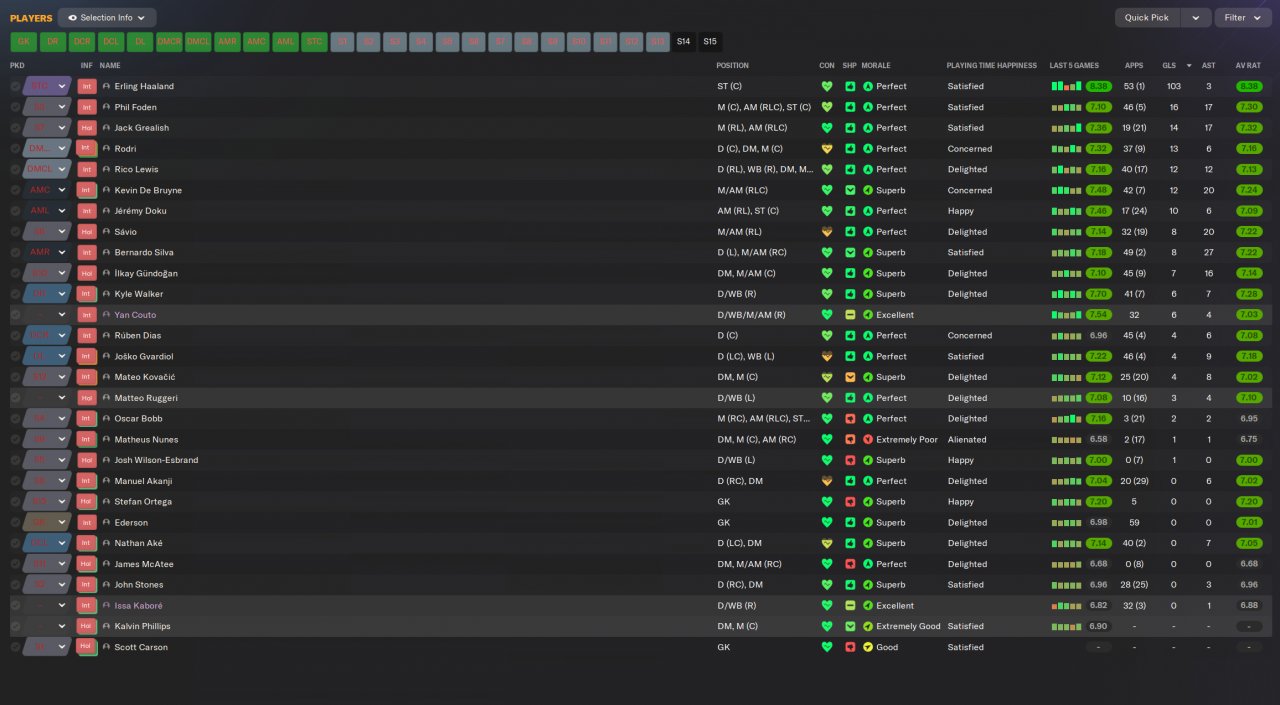1280x705 pixels.
Task: Select the DCR position slot tab
Action: click(x=82, y=42)
